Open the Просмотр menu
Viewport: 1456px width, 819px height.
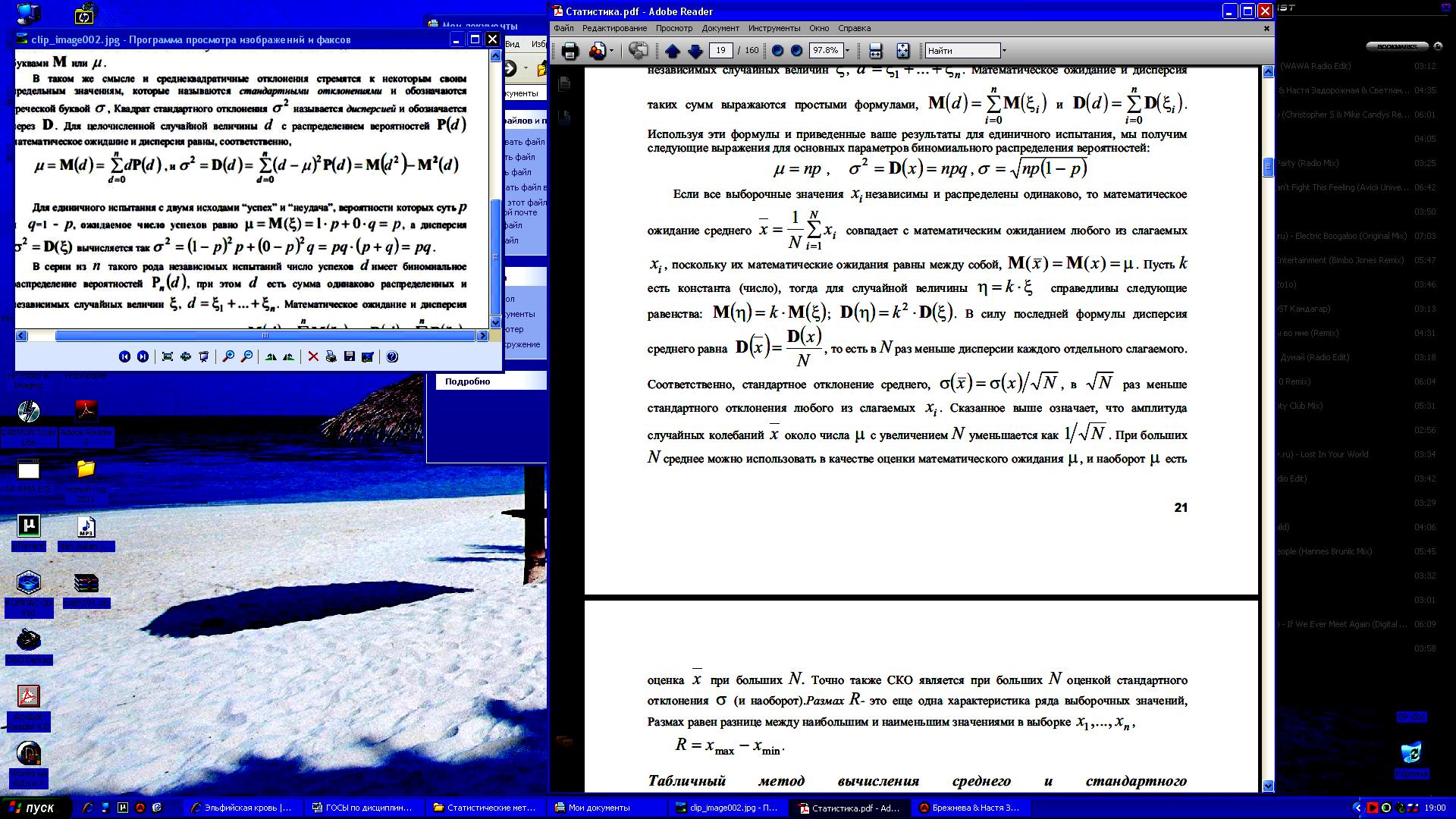point(674,28)
